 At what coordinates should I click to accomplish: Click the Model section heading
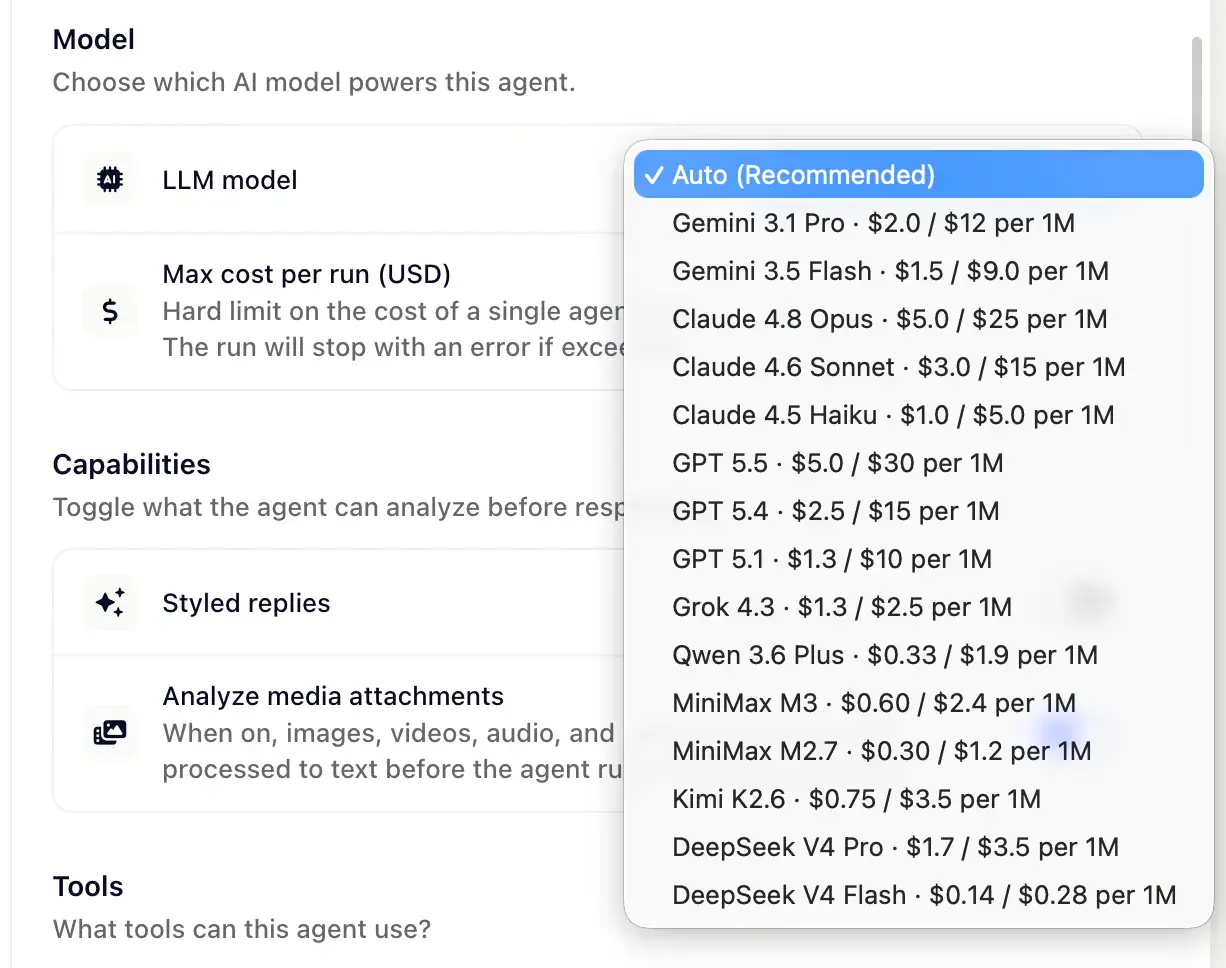click(94, 40)
